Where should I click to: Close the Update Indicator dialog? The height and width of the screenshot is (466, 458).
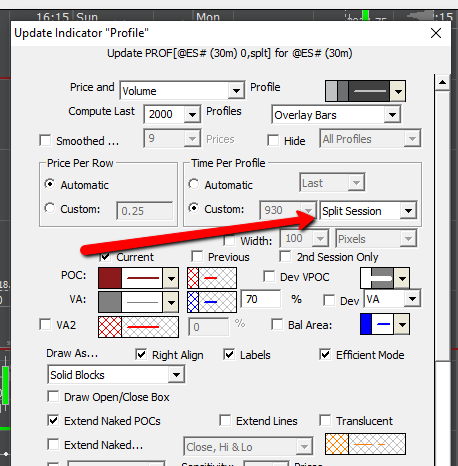pos(436,33)
